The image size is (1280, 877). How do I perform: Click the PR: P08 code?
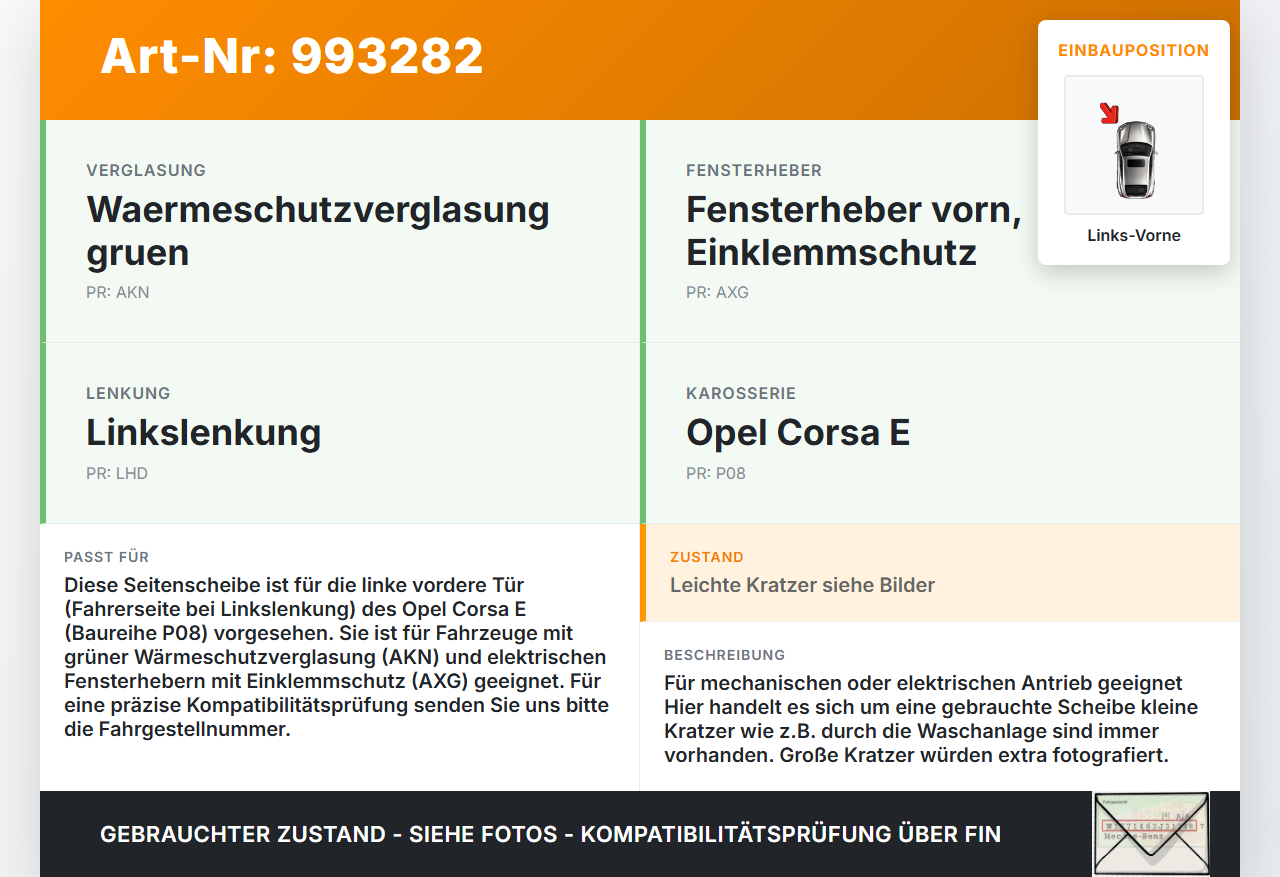tap(716, 474)
